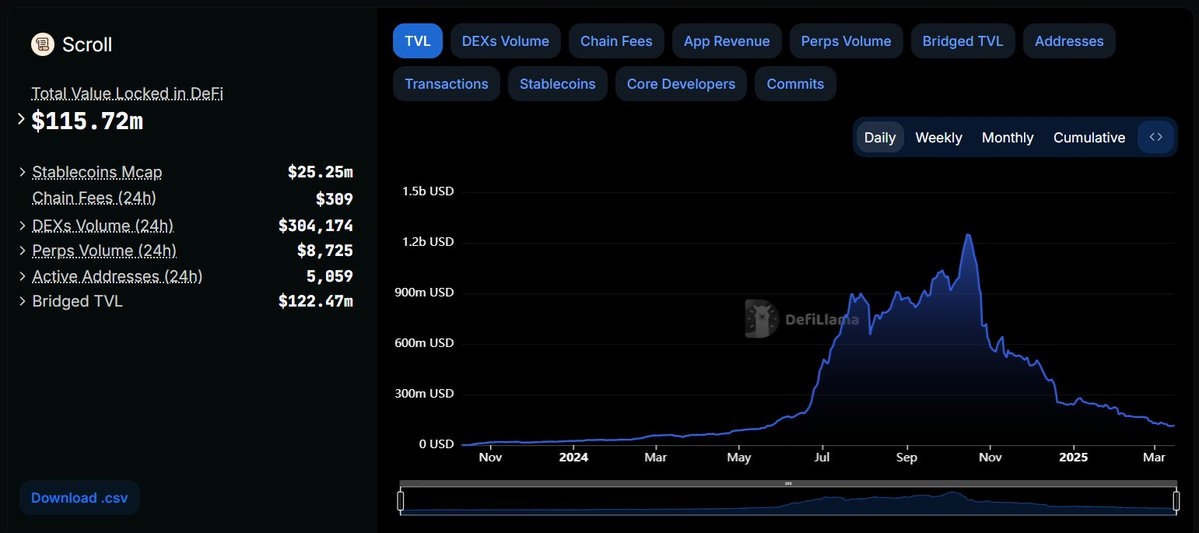Viewport: 1199px width, 533px height.
Task: Show the Chain Fees chart
Action: 616,41
